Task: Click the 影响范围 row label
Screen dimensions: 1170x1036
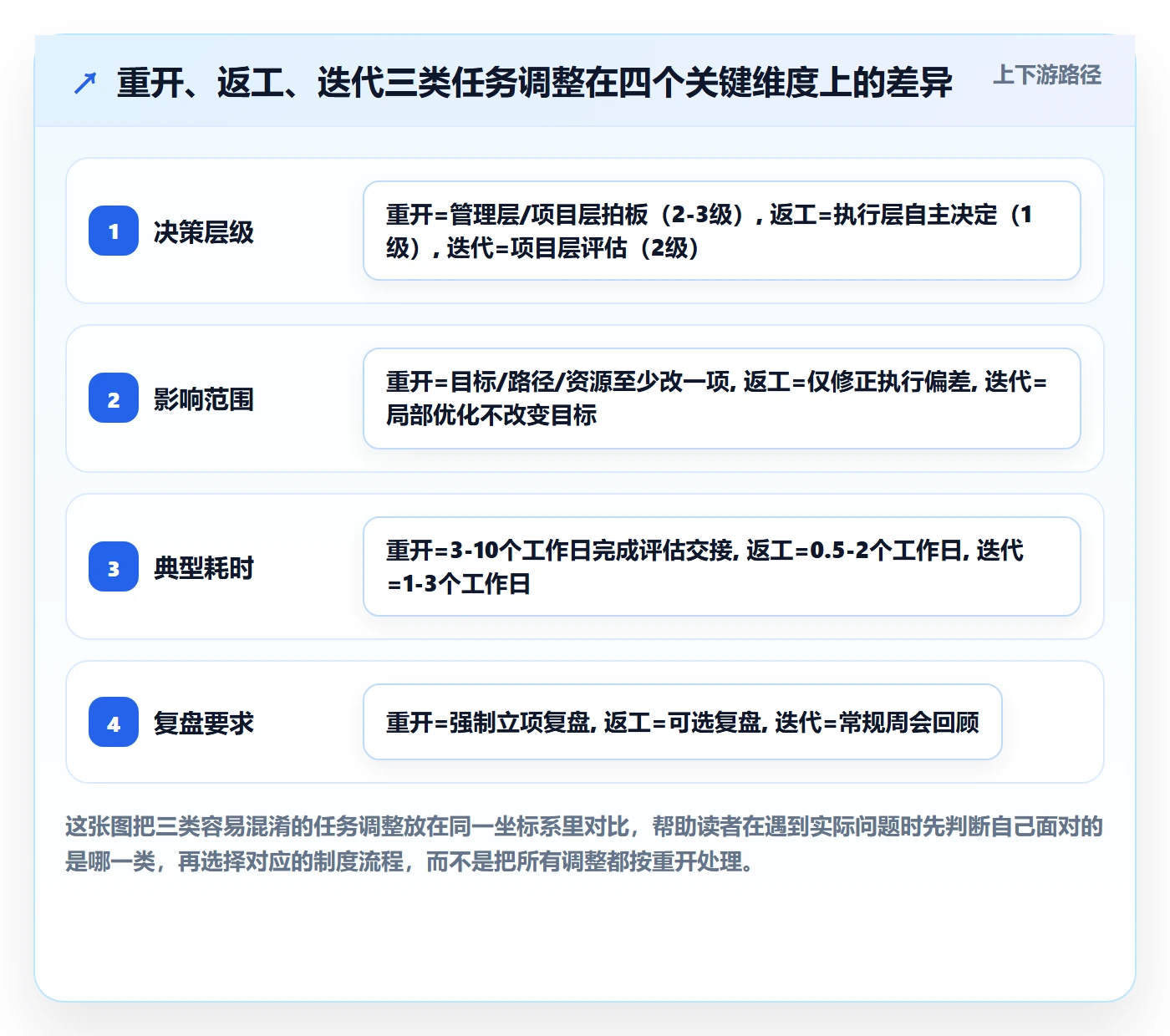Action: point(204,399)
